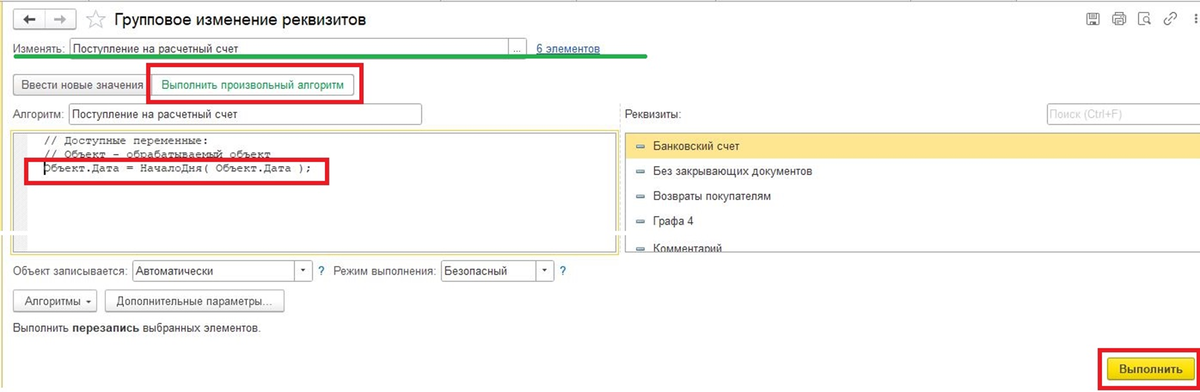Click the ellipsis button next to 'Изменять' field
The width and height of the screenshot is (1200, 392).
517,48
